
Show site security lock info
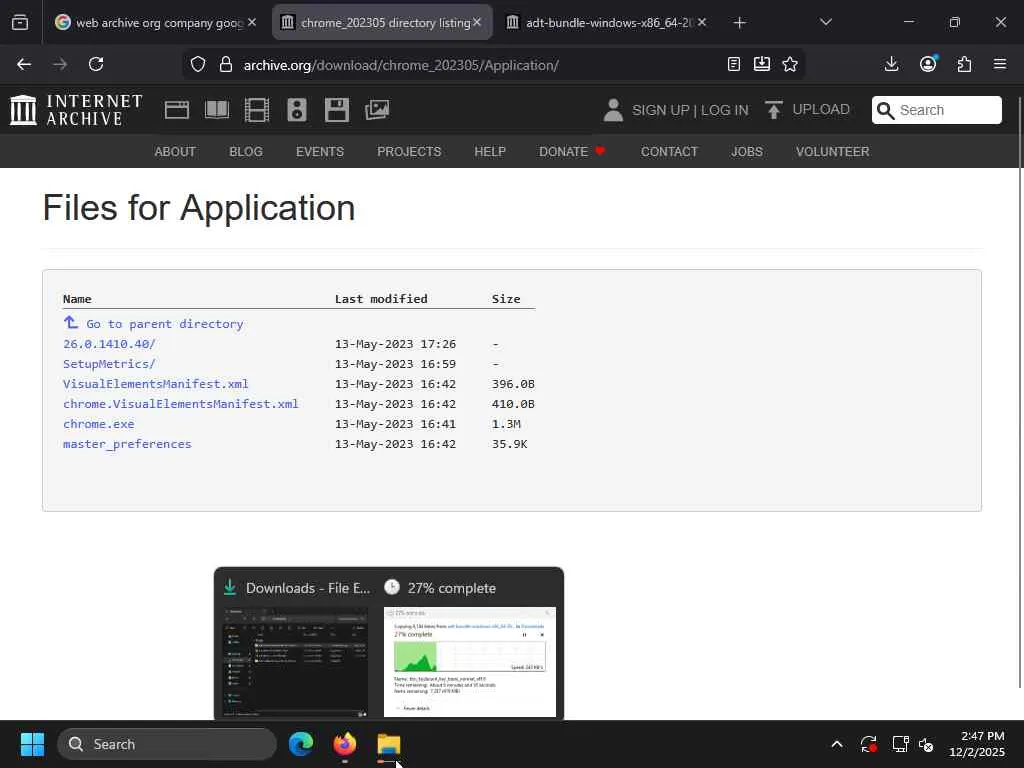[226, 64]
